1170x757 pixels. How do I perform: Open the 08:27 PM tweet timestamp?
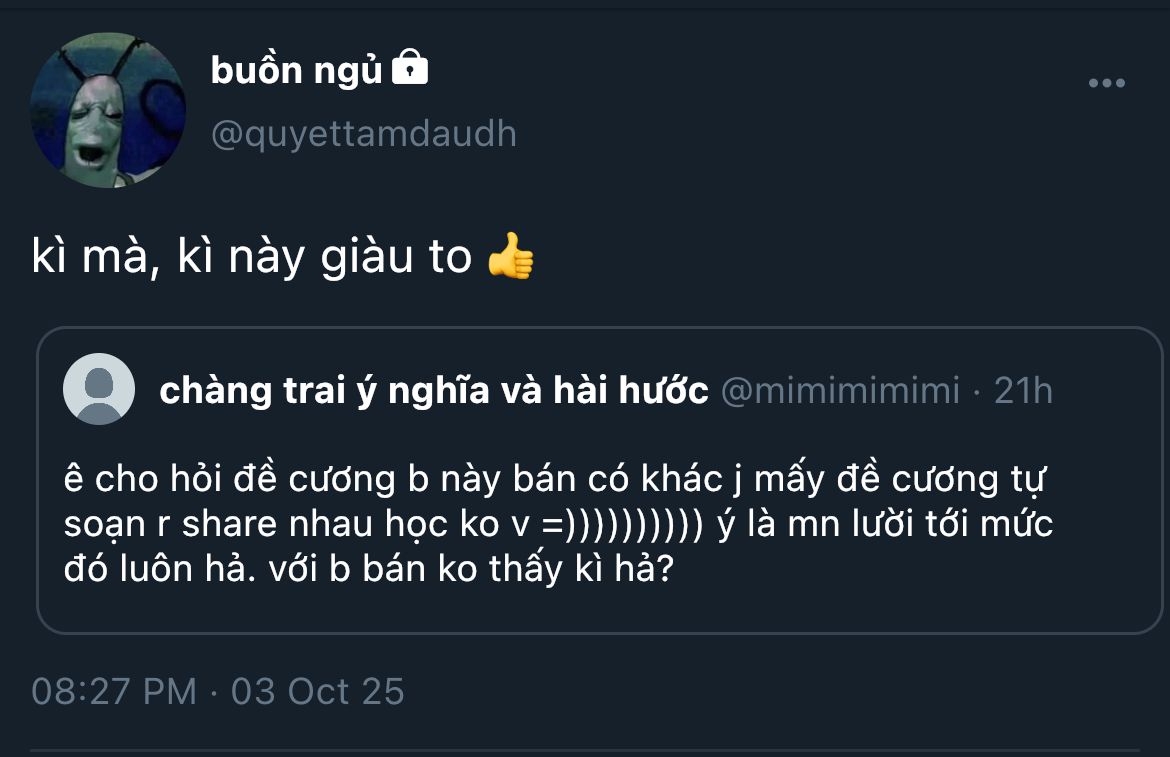[114, 691]
